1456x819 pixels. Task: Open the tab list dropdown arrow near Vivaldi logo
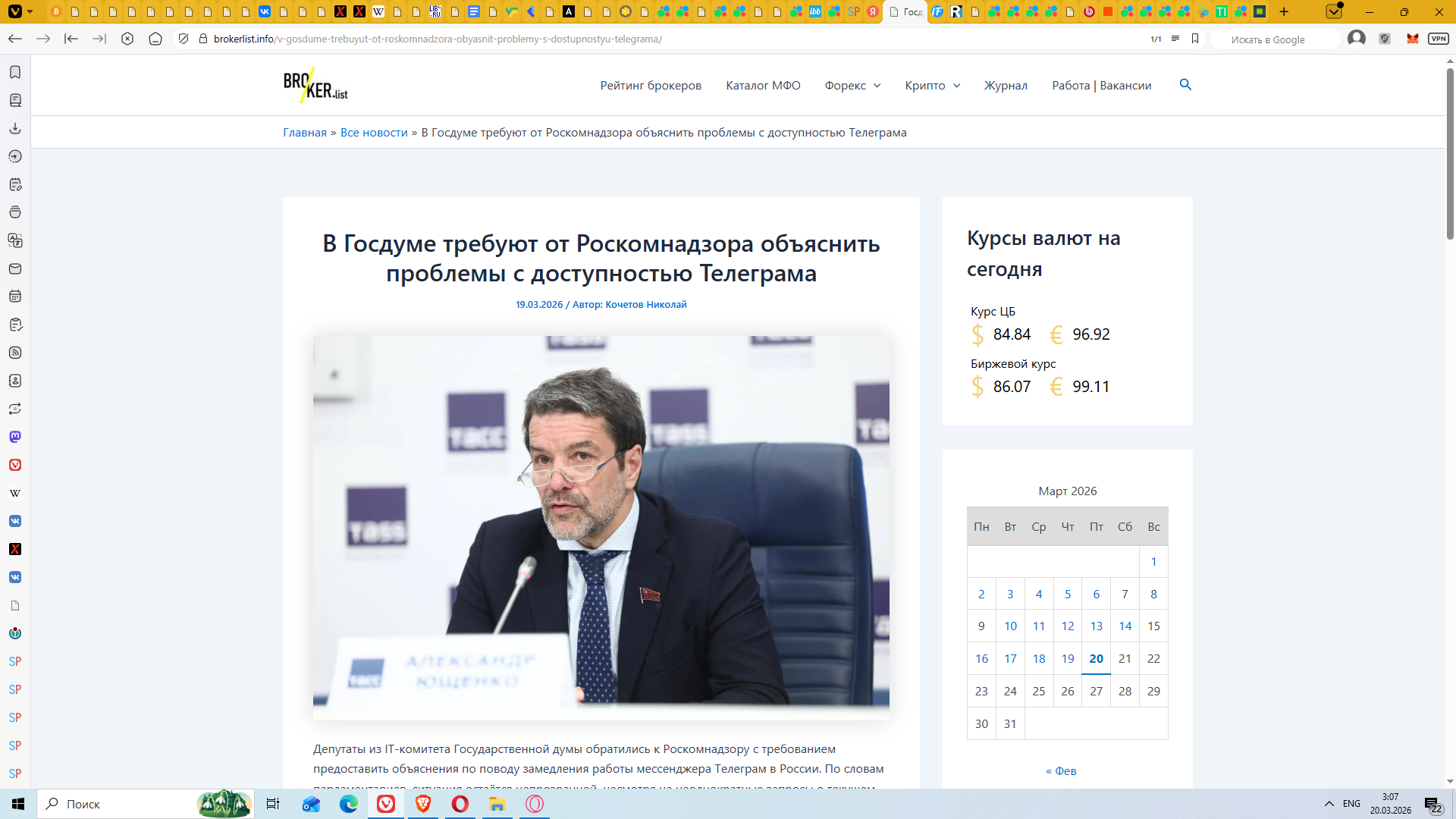pos(30,11)
